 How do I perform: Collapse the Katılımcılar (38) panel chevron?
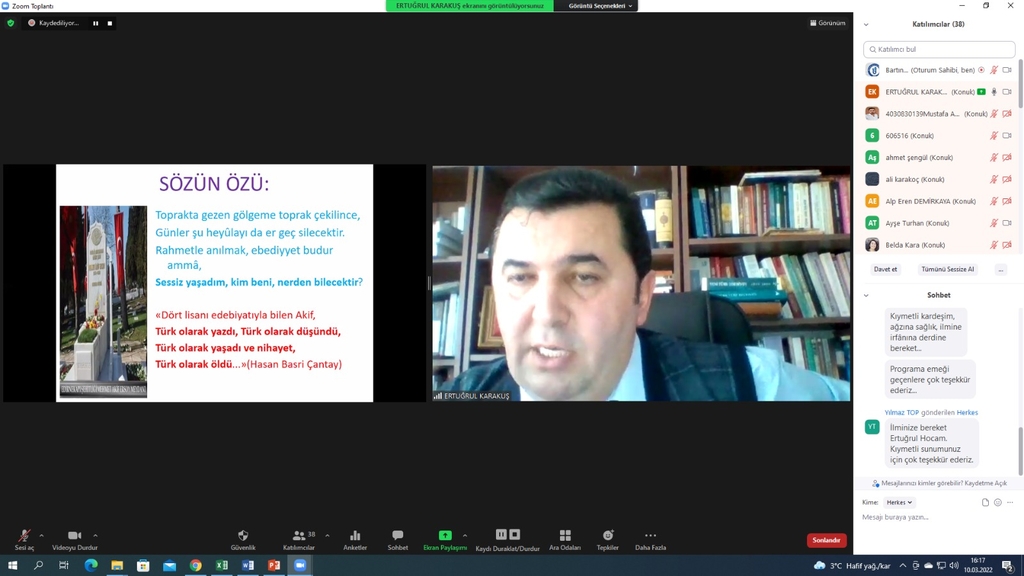tap(866, 24)
